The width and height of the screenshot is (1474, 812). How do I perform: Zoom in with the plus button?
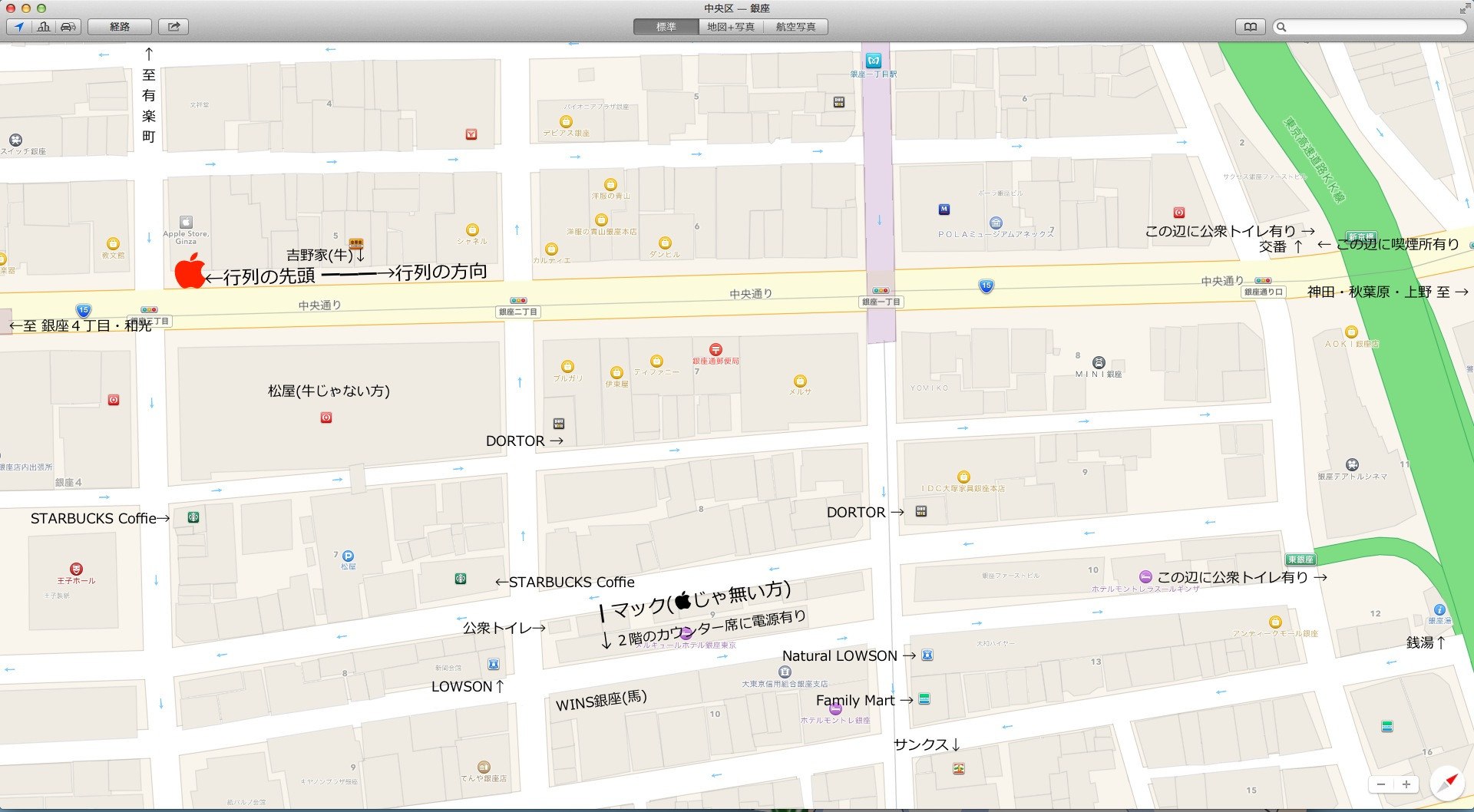(x=1406, y=784)
